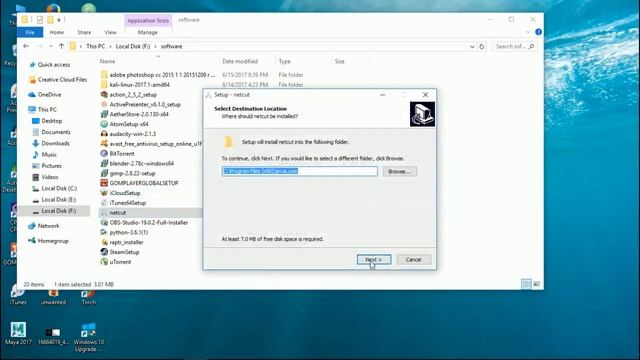Go up one folder level
The image size is (640, 360).
62,47
